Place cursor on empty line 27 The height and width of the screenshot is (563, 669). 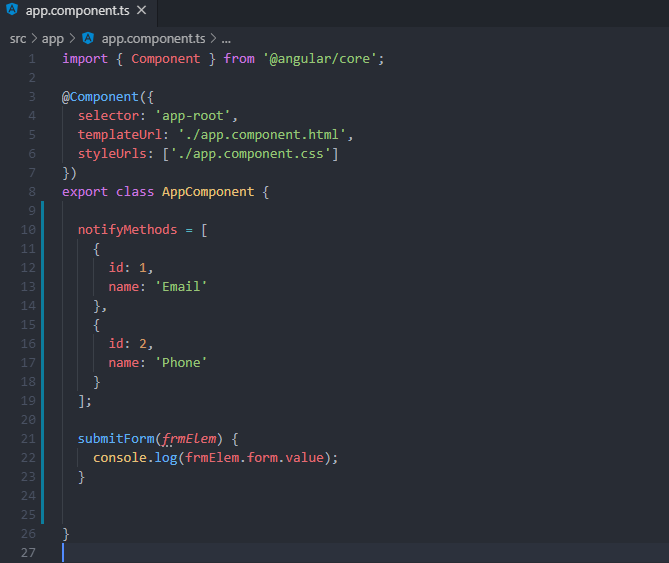(363, 553)
